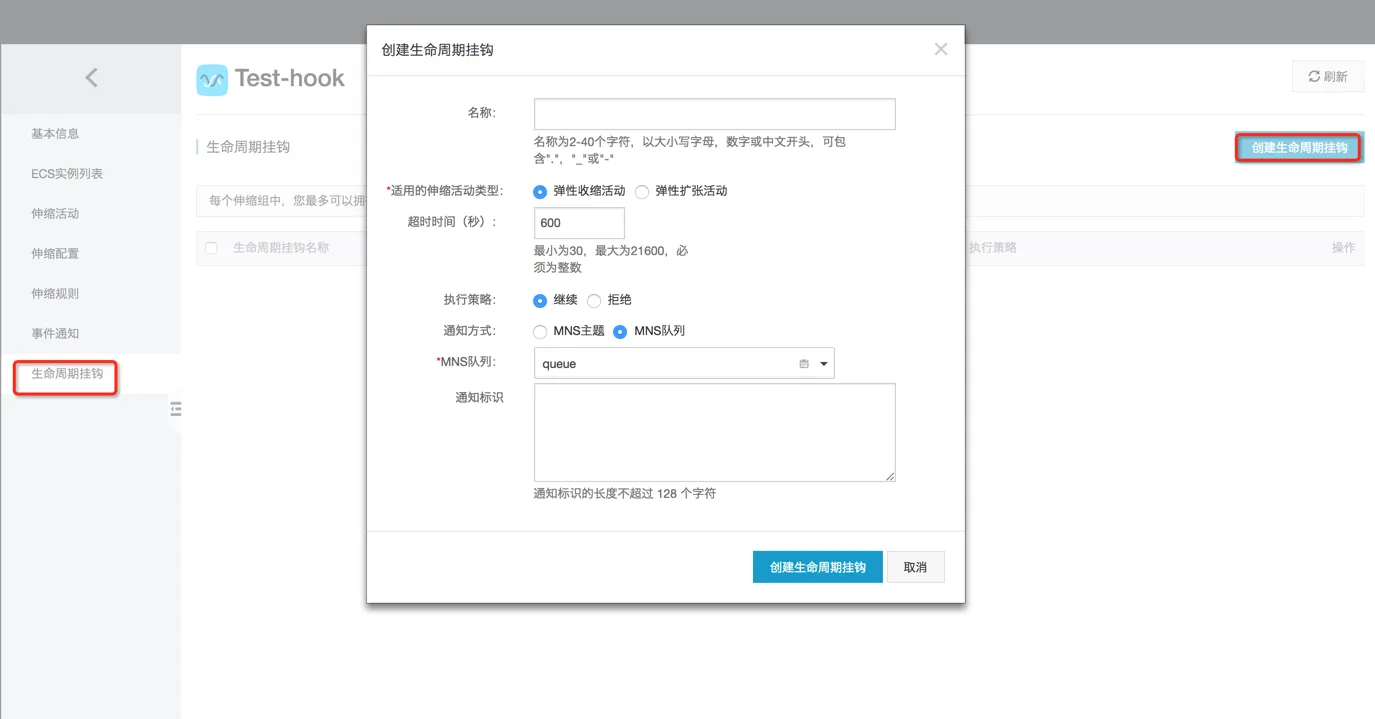Cancel the dialog with 取消 button
Screen dimensions: 1375x719
[915, 566]
